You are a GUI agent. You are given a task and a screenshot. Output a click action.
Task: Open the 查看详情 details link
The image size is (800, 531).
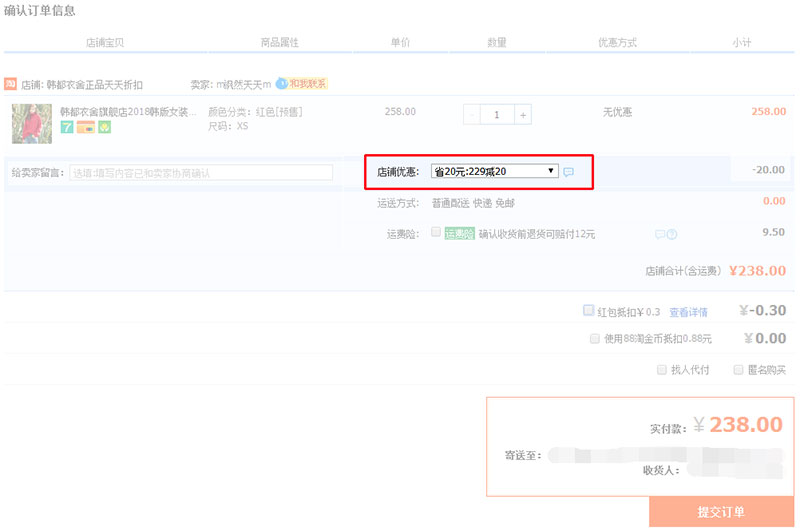pyautogui.click(x=688, y=312)
